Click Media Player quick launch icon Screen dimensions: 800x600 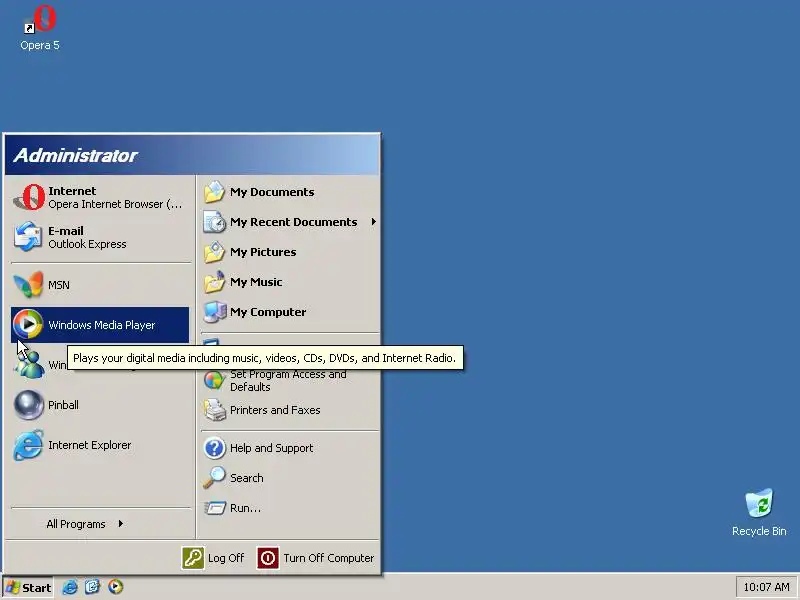click(x=115, y=587)
